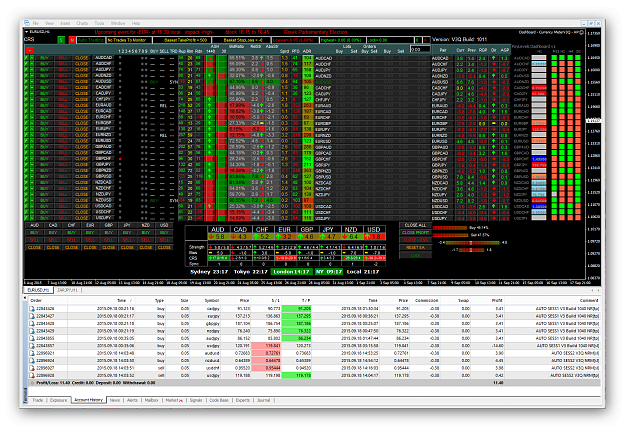Click the London 14:17 session clock
The image size is (625, 428).
291,272
